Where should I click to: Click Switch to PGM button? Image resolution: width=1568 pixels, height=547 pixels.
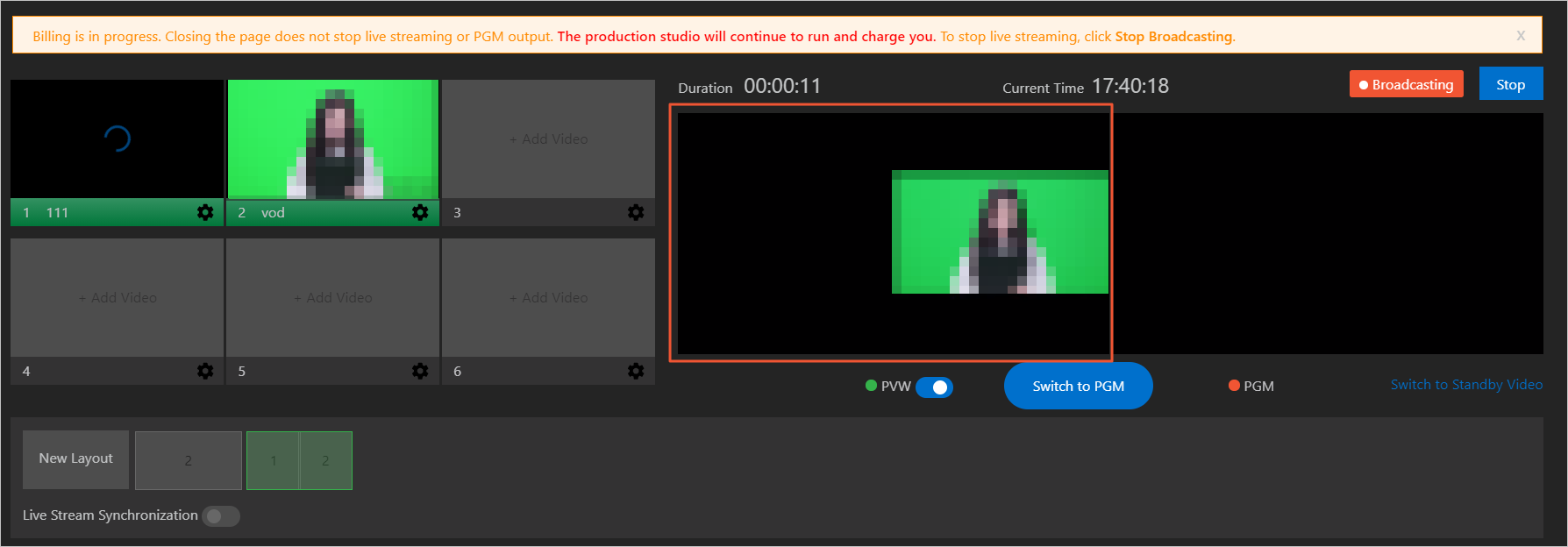coord(1078,386)
